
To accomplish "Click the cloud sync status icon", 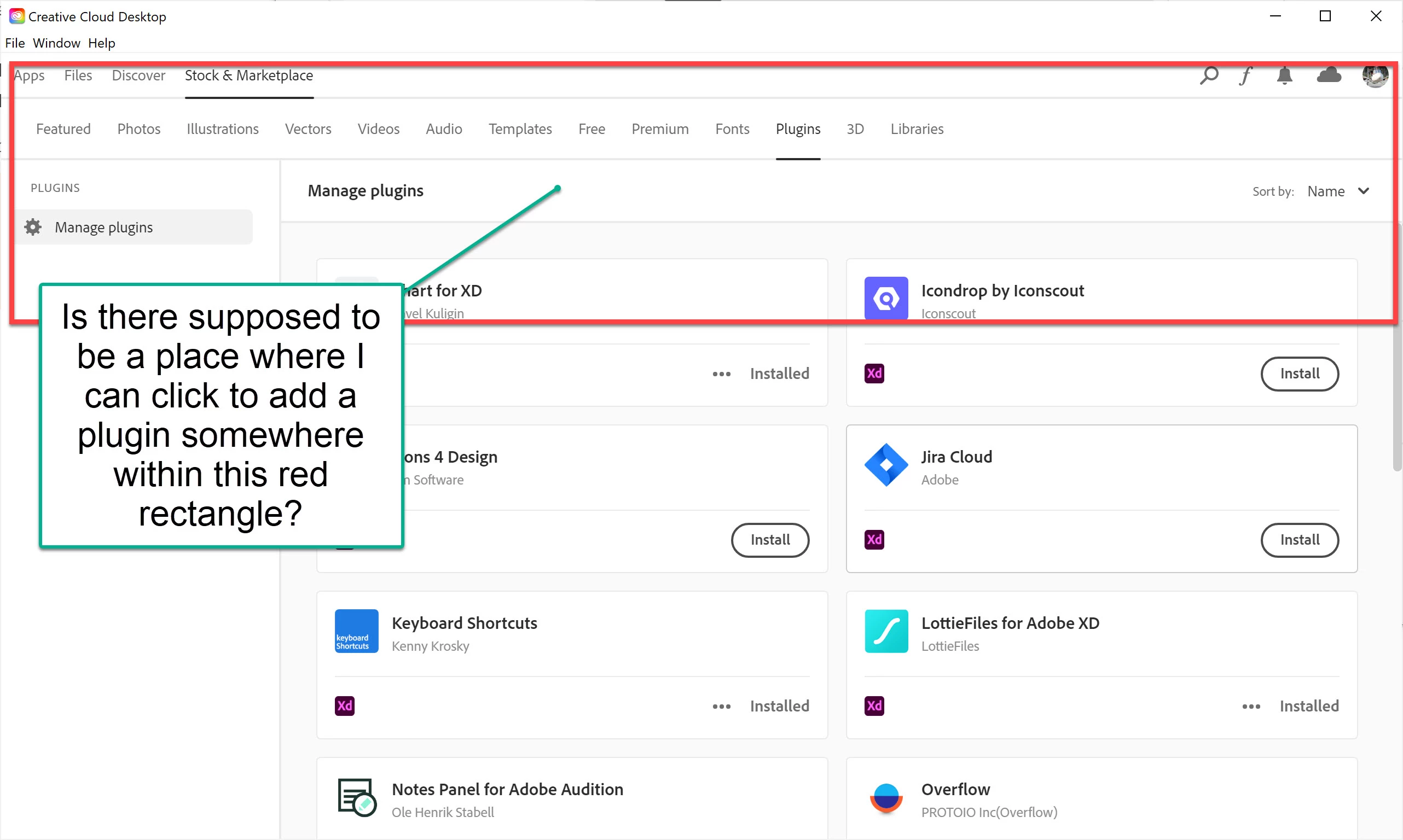I will [1328, 75].
